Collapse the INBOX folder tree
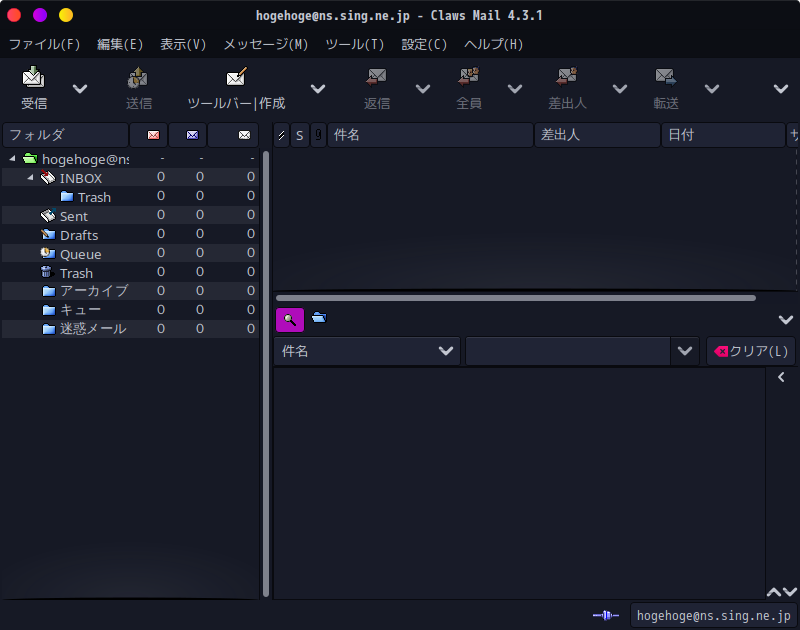The height and width of the screenshot is (630, 800). (x=30, y=178)
